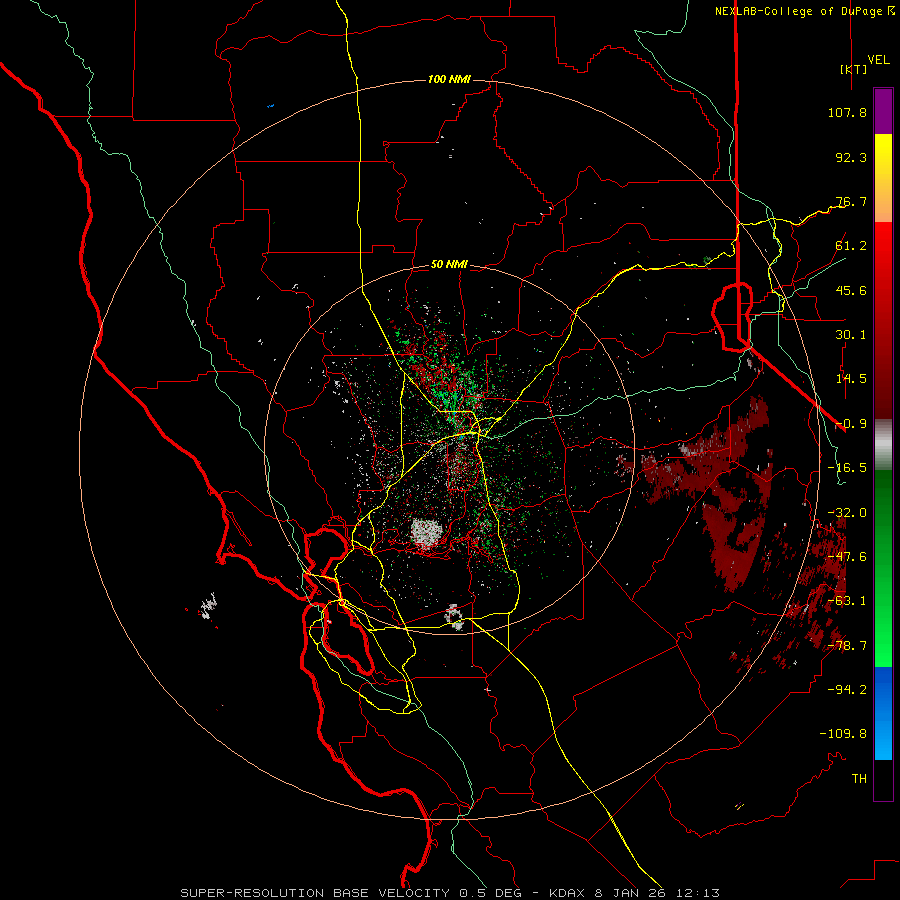Click the round white clutter blob south of center

pos(426,533)
